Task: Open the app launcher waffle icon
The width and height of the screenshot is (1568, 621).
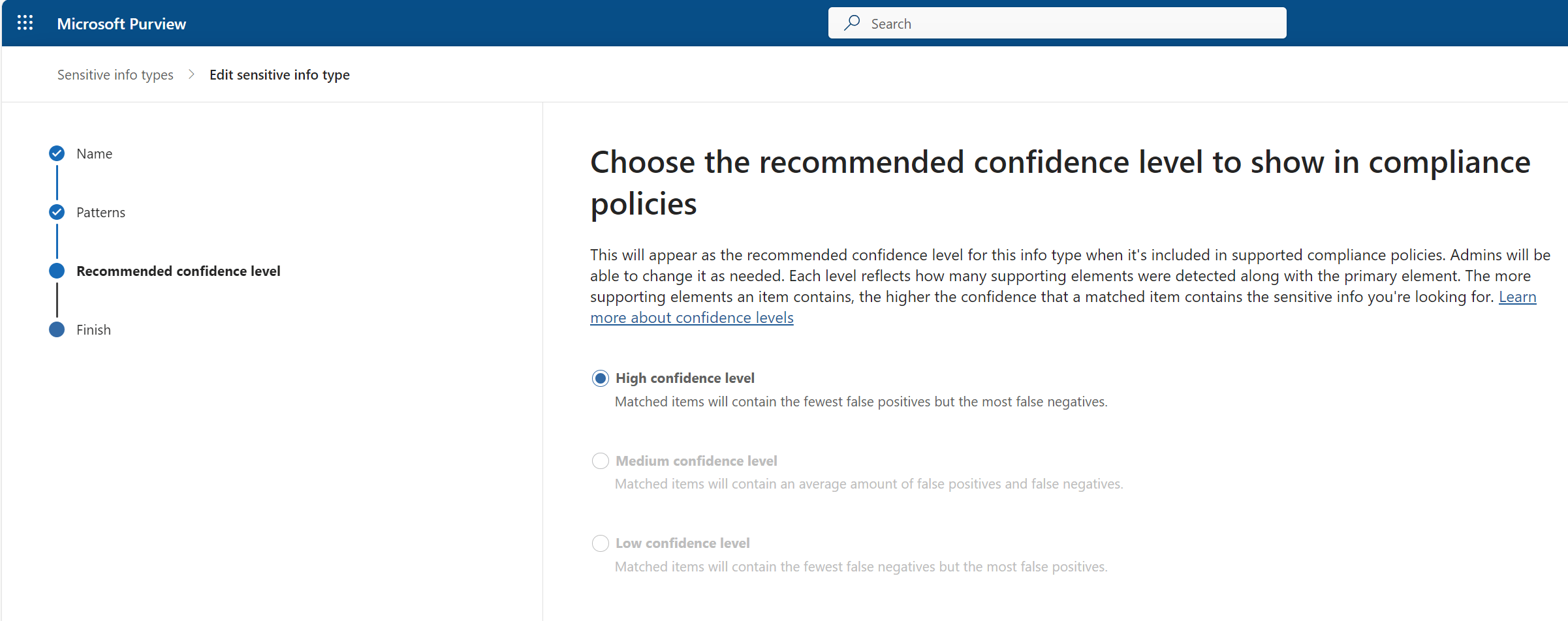Action: coord(25,23)
